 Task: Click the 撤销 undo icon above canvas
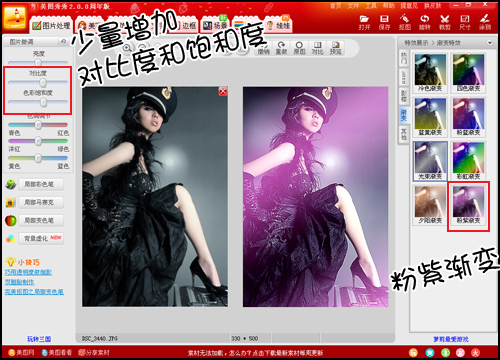click(263, 48)
